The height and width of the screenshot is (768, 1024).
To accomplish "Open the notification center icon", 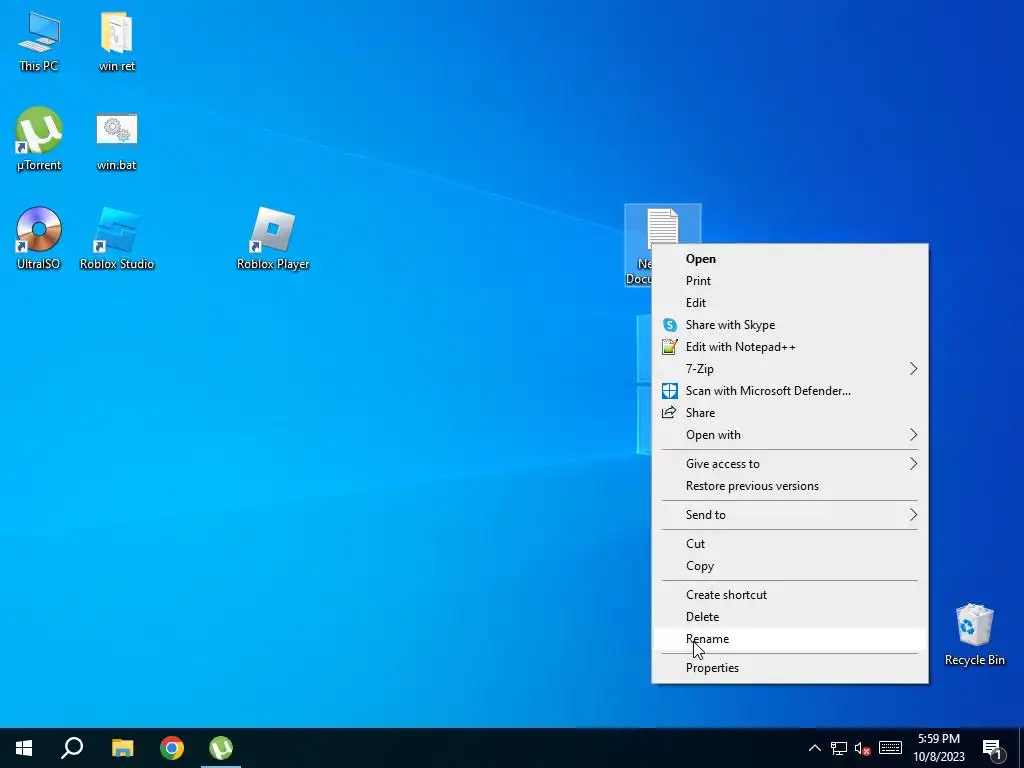I will 992,749.
